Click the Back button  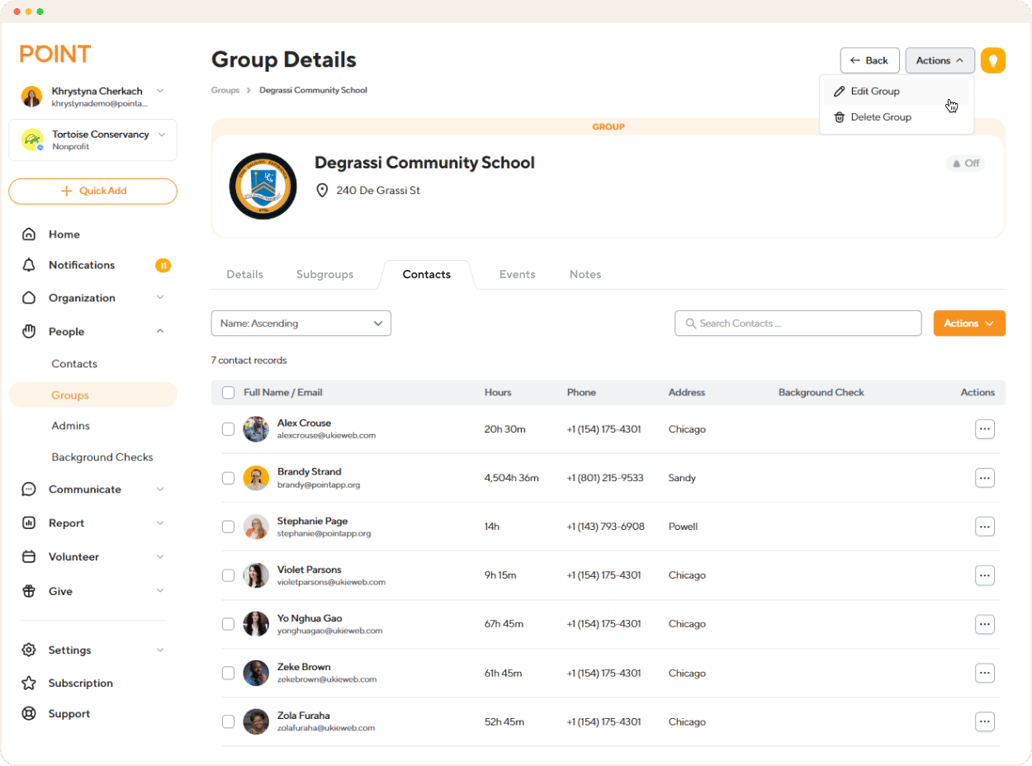pos(869,60)
